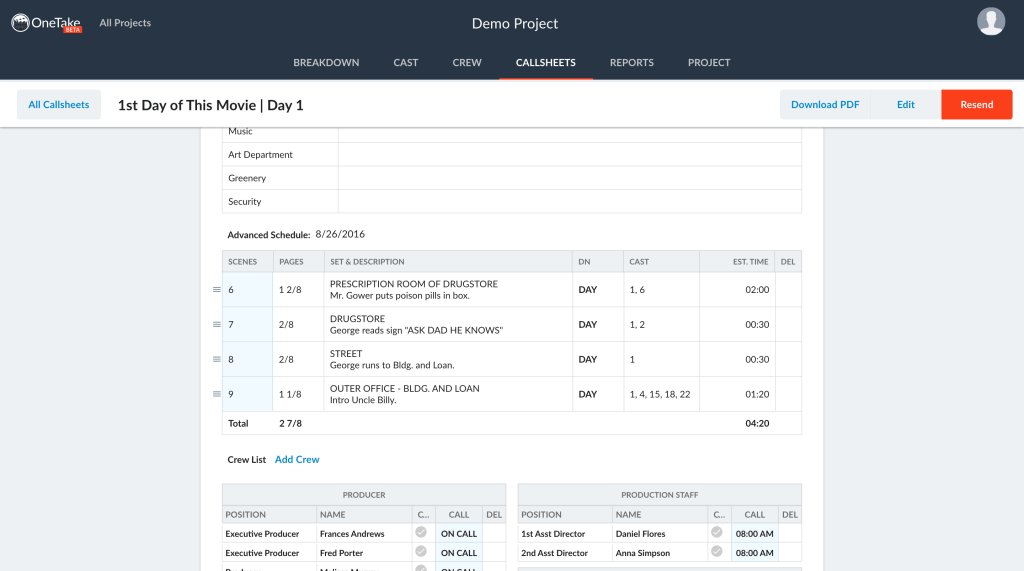The height and width of the screenshot is (571, 1024).
Task: Click the drag handle for scene 7
Action: pyautogui.click(x=217, y=324)
